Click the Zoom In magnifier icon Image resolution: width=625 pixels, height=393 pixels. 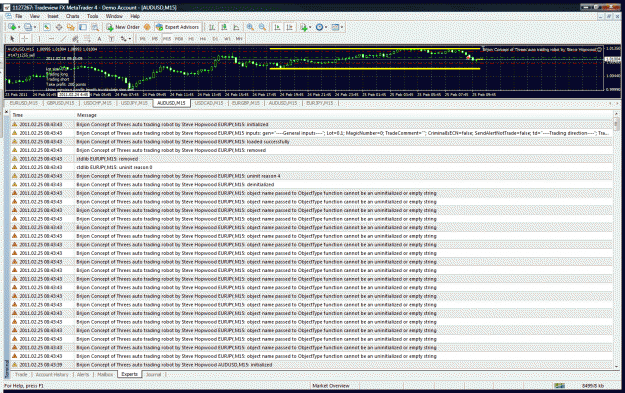250,27
